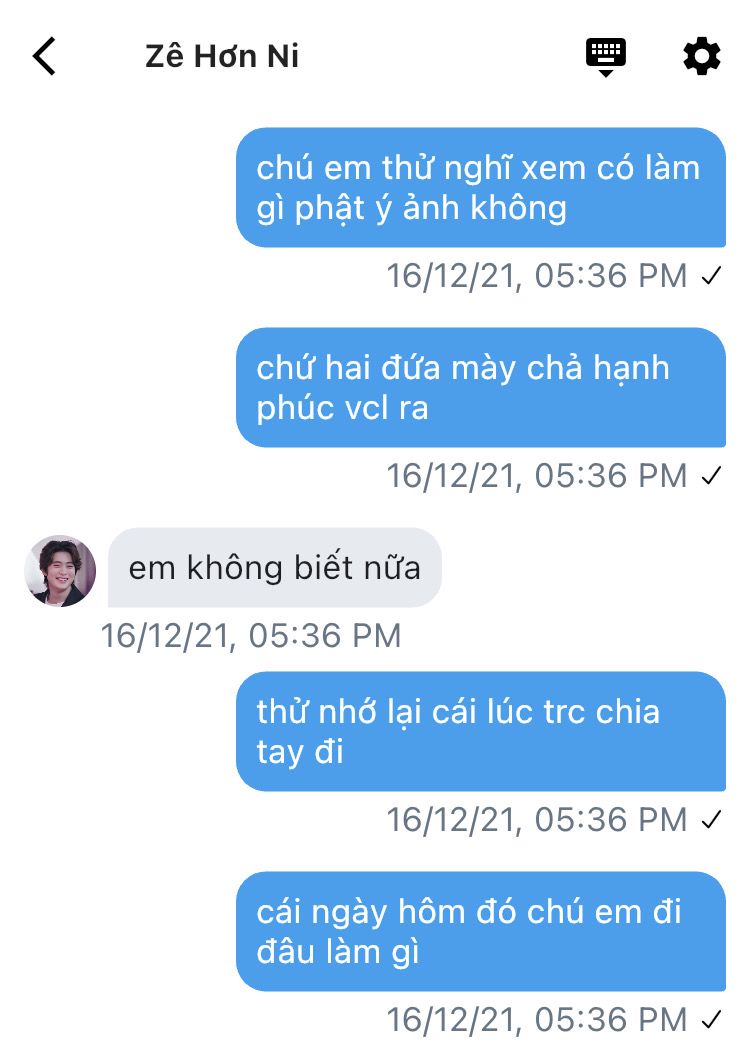Viewport: 750px width, 1049px height.
Task: Tap the word "không" in first blue bubble
Action: (x=519, y=208)
